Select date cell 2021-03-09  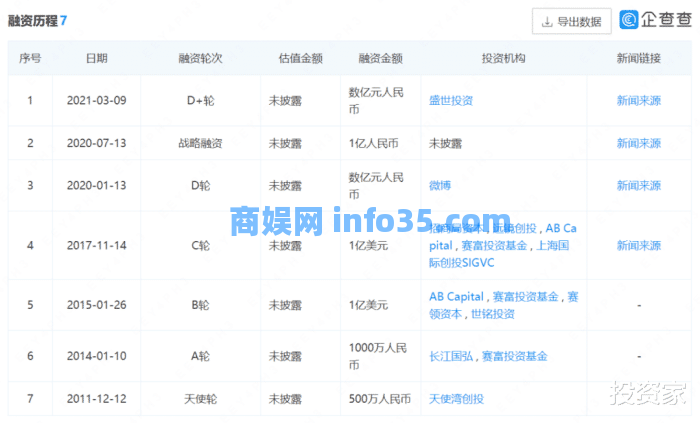(96, 100)
